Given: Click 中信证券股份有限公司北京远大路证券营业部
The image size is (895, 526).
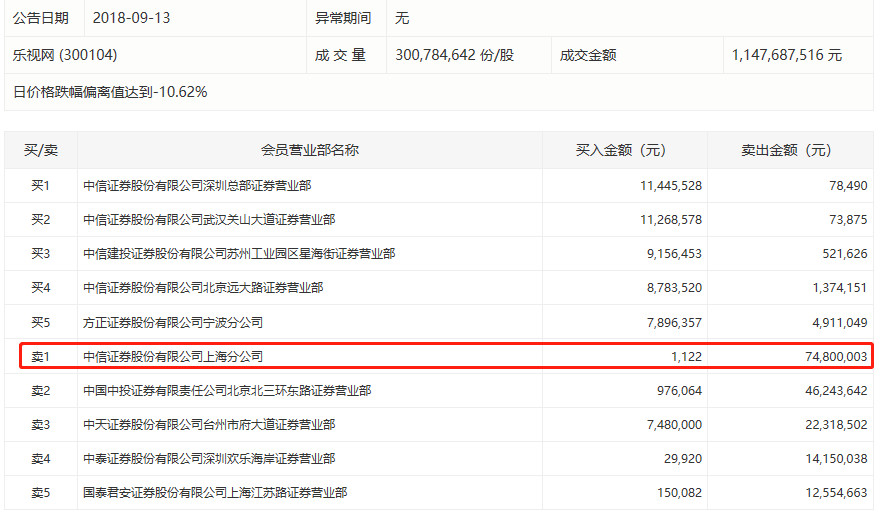Looking at the screenshot, I should (203, 288).
